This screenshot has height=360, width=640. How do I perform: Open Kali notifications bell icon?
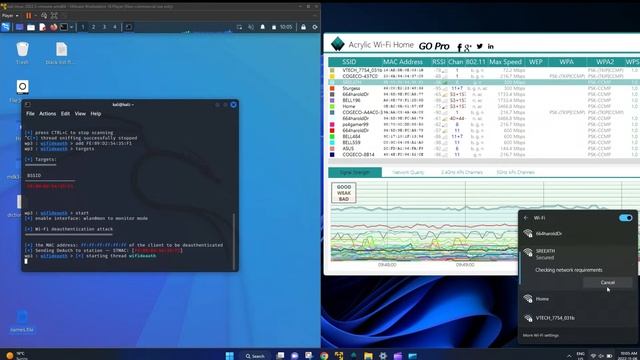tap(262, 27)
